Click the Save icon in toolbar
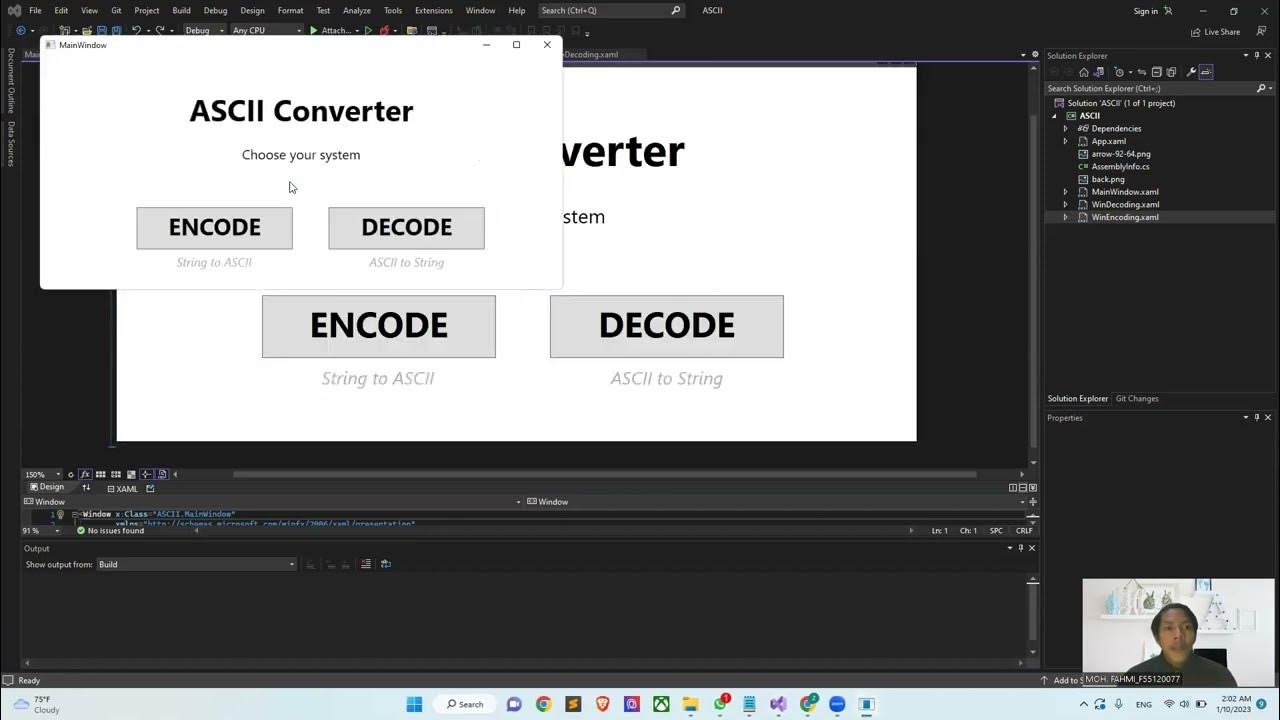The height and width of the screenshot is (720, 1280). pyautogui.click(x=101, y=30)
